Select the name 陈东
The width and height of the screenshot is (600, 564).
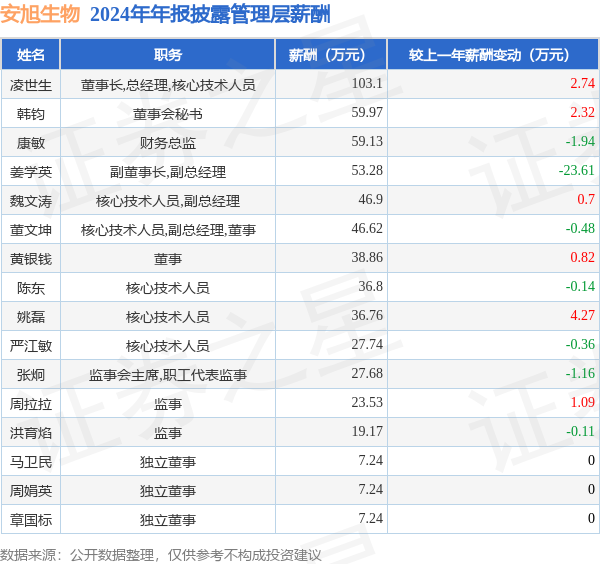coord(31,288)
